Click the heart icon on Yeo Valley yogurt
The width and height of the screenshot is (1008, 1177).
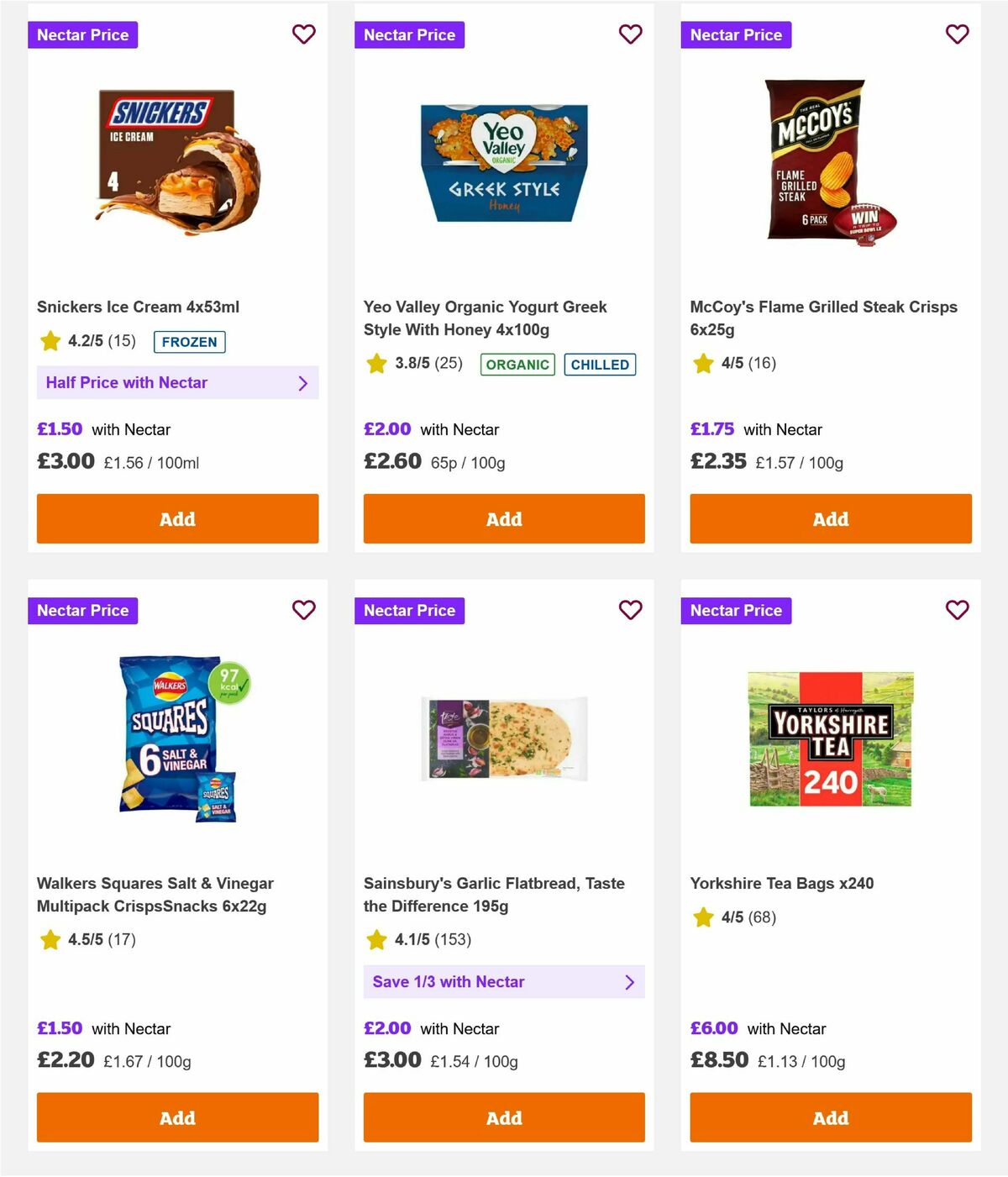tap(630, 34)
